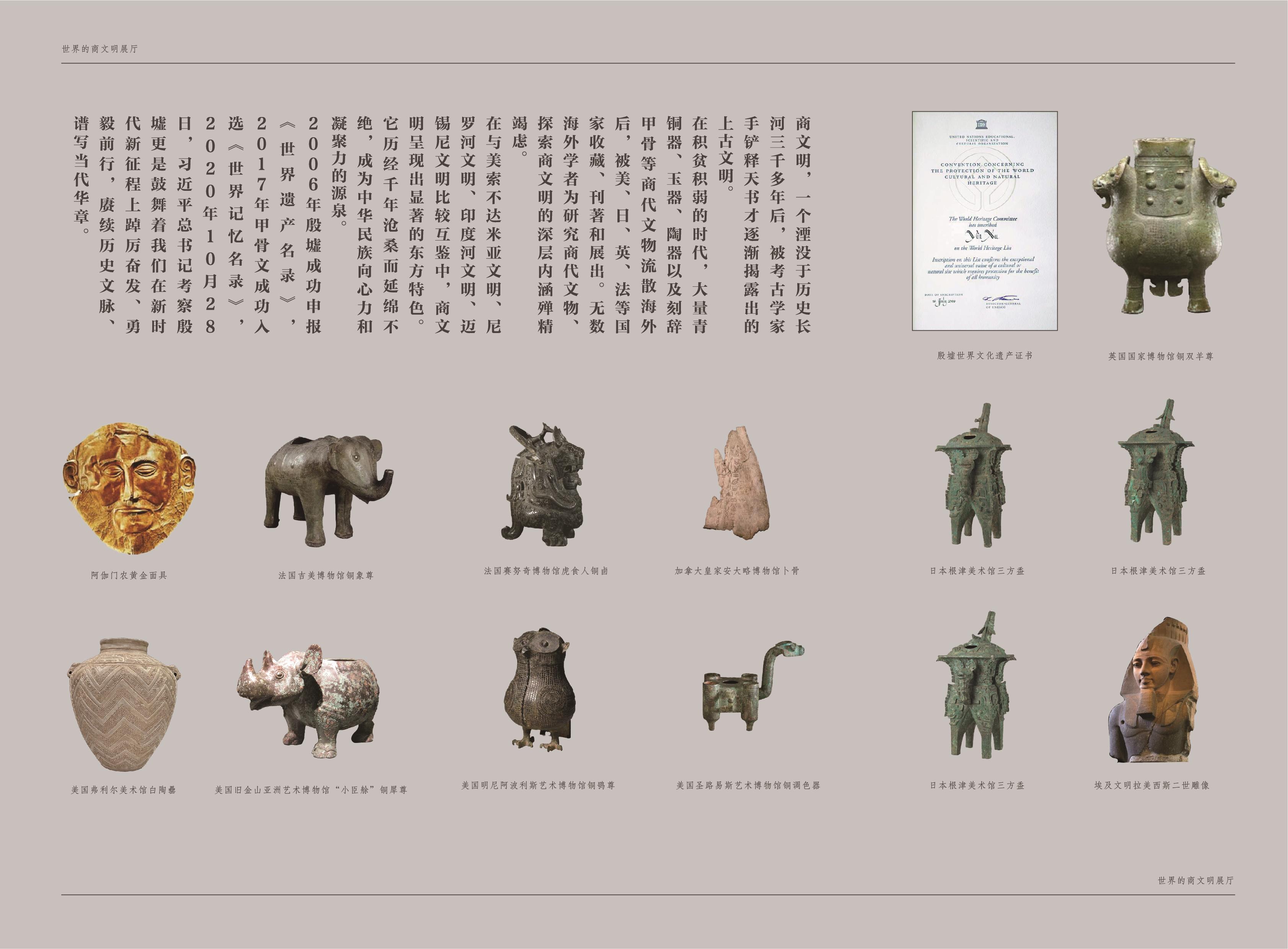Open the bronze owl zun image

pyautogui.click(x=540, y=689)
